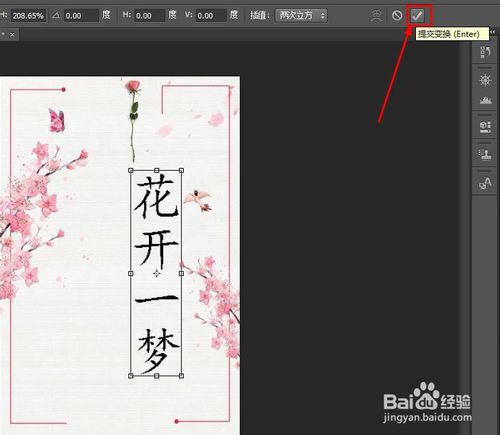Expand the collapsed panel dock with double arrows
Screen dimensions: 500x435
pos(493,32)
